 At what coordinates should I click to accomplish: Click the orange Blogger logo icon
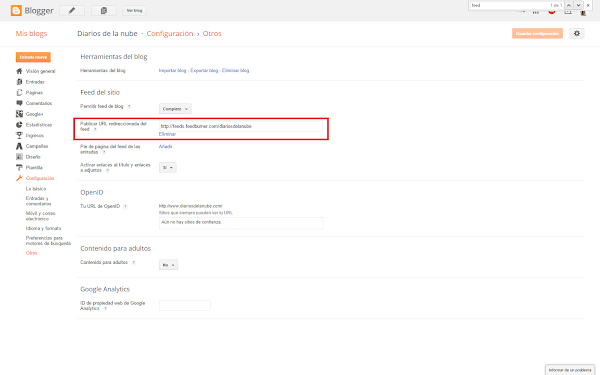[x=16, y=10]
